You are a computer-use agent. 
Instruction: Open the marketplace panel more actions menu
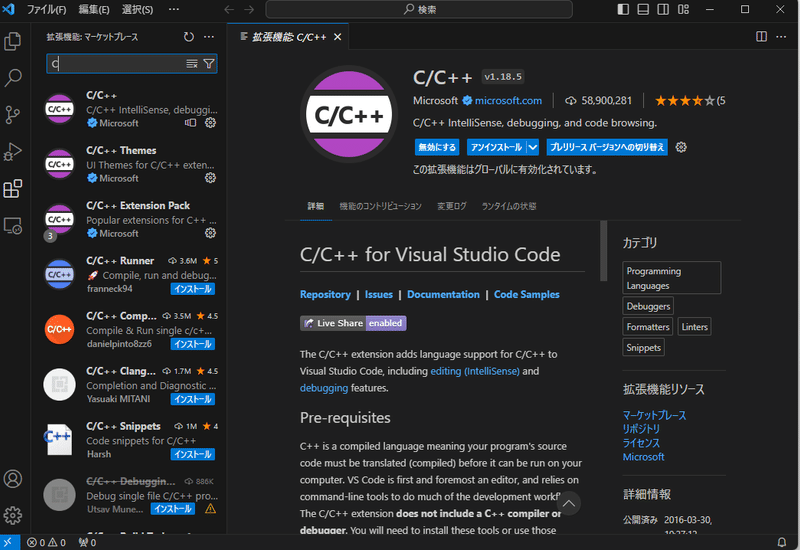pos(209,37)
